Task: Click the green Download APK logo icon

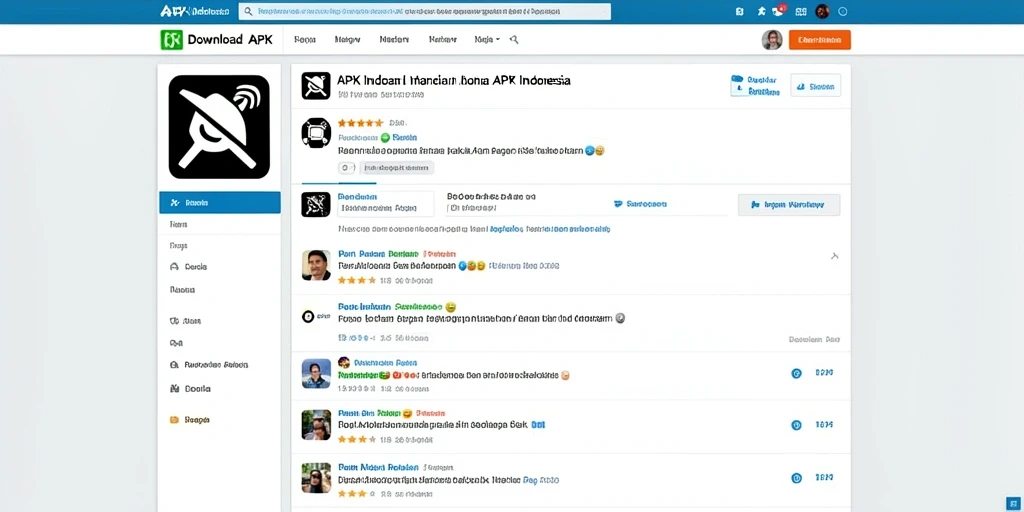Action: [171, 40]
